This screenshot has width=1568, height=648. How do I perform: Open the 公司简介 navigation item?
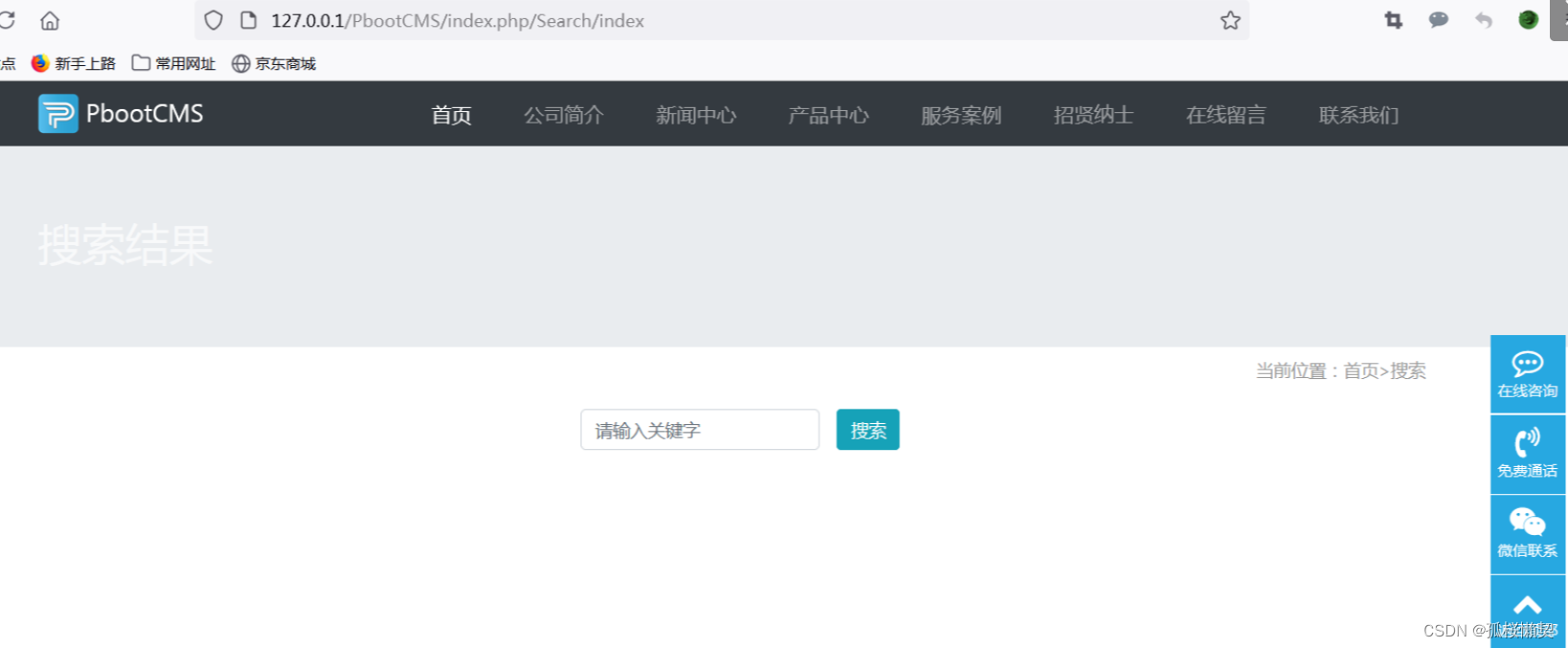click(x=564, y=116)
